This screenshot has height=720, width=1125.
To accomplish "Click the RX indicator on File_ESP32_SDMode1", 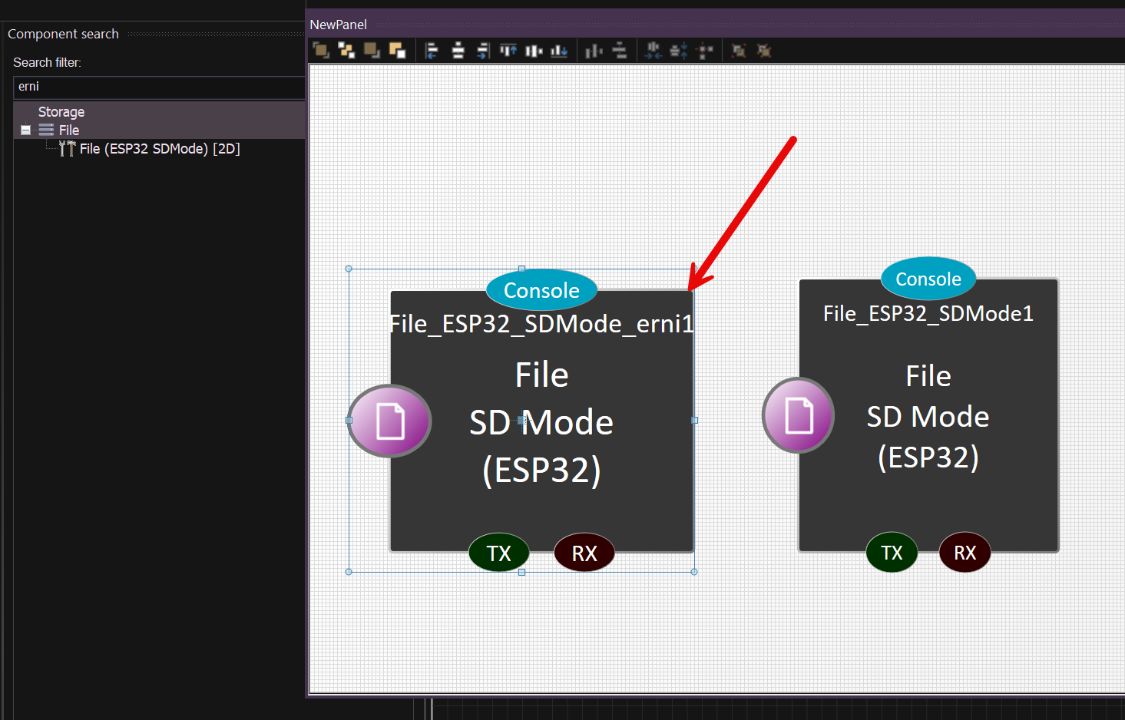I will (965, 552).
